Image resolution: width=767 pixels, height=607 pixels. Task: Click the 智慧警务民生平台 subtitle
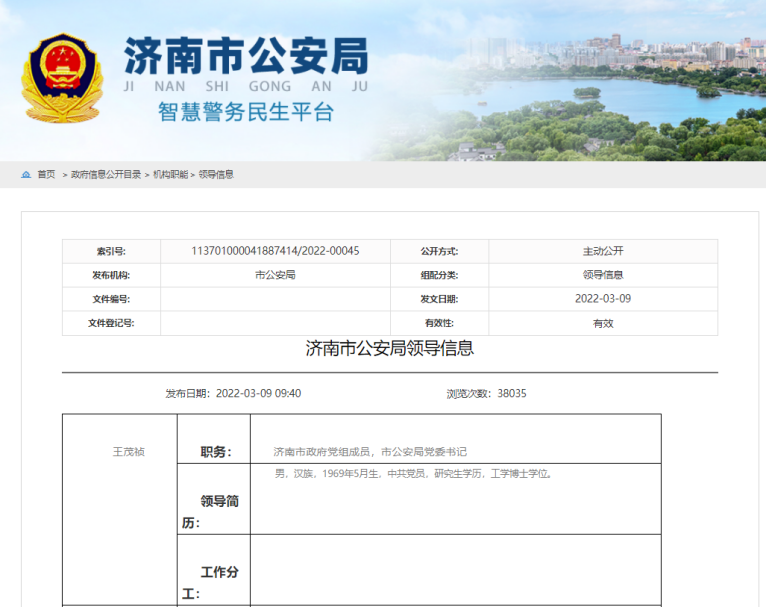pyautogui.click(x=246, y=112)
